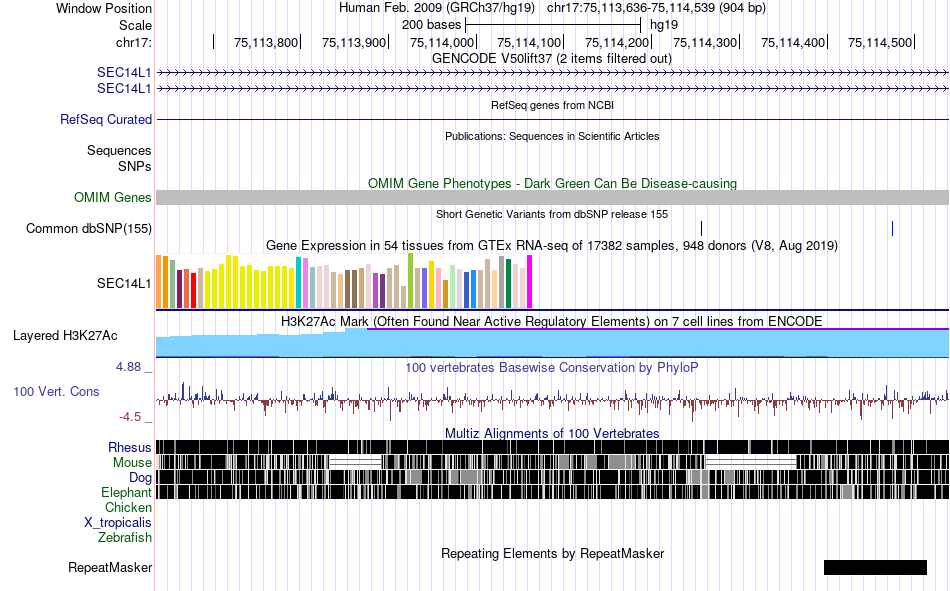Click the RefSeq Curated gene intron line
950x591 pixels.
point(553,119)
